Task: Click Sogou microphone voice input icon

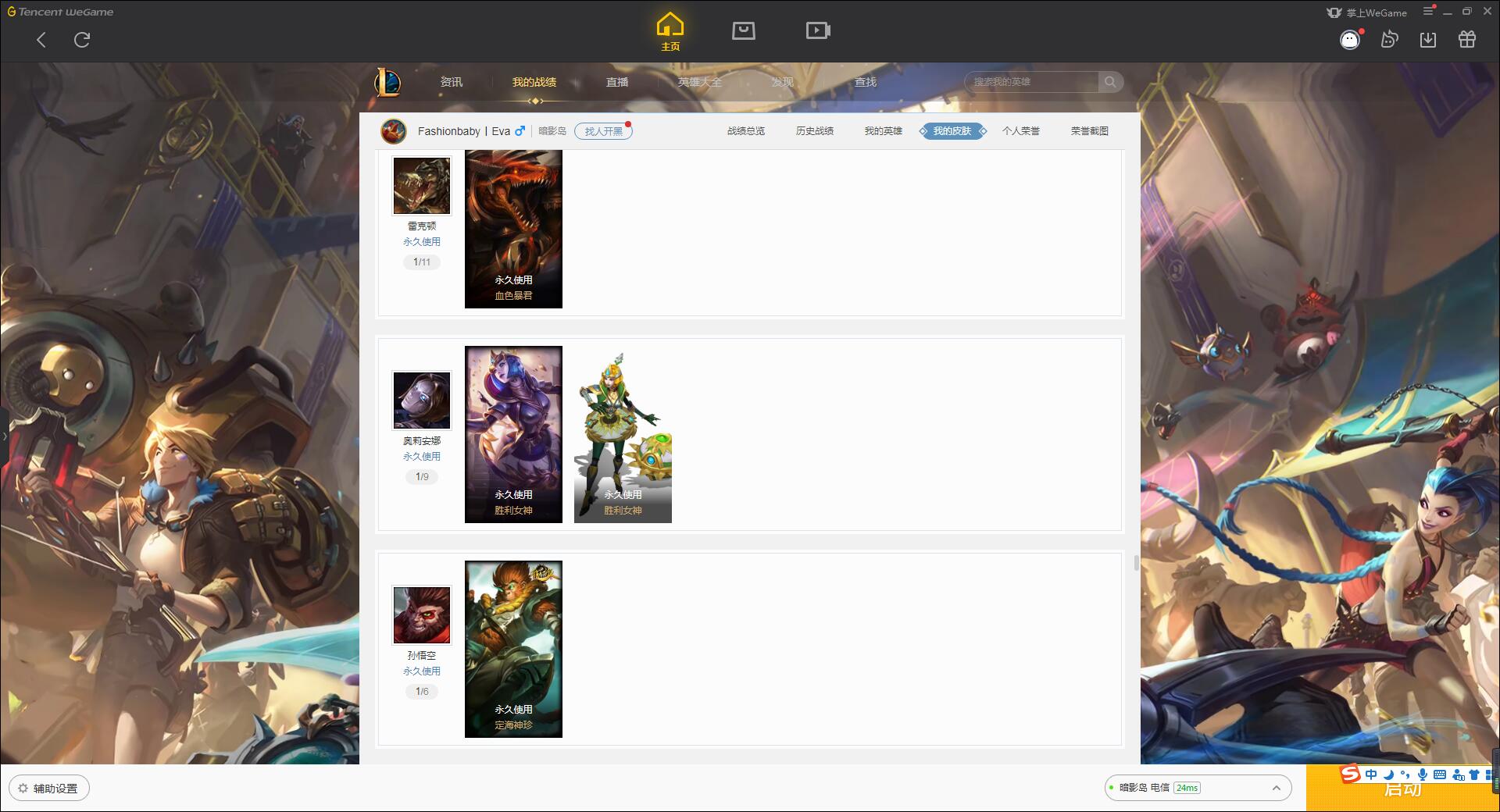Action: click(x=1422, y=775)
